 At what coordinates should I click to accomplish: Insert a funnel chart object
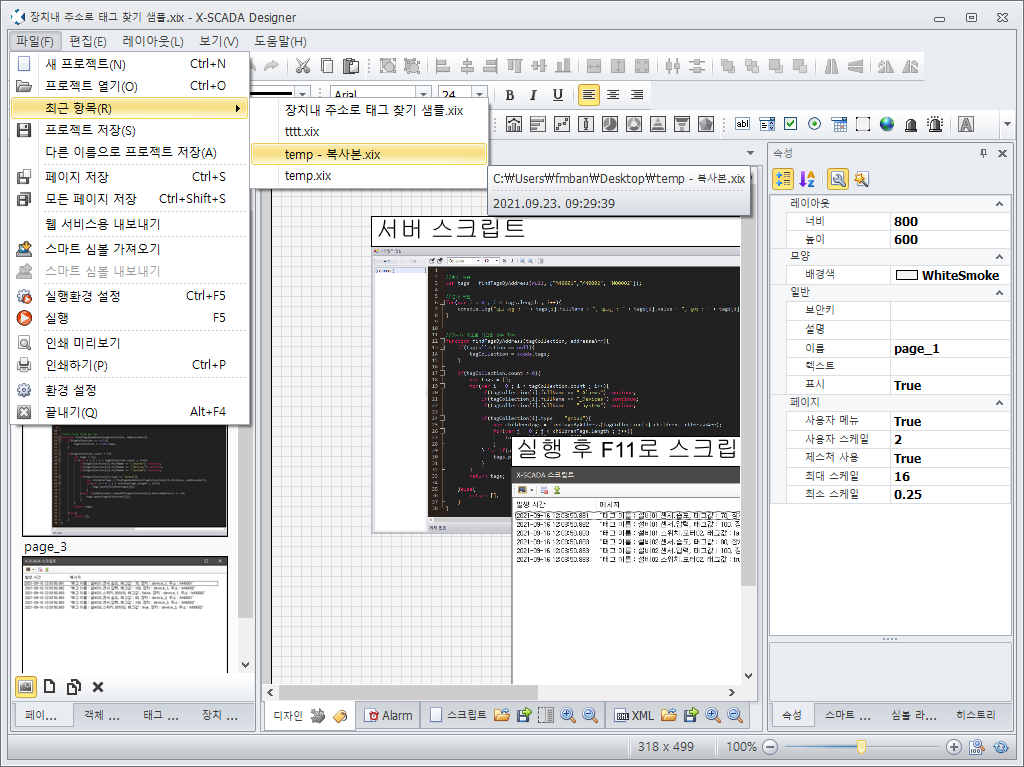(682, 124)
